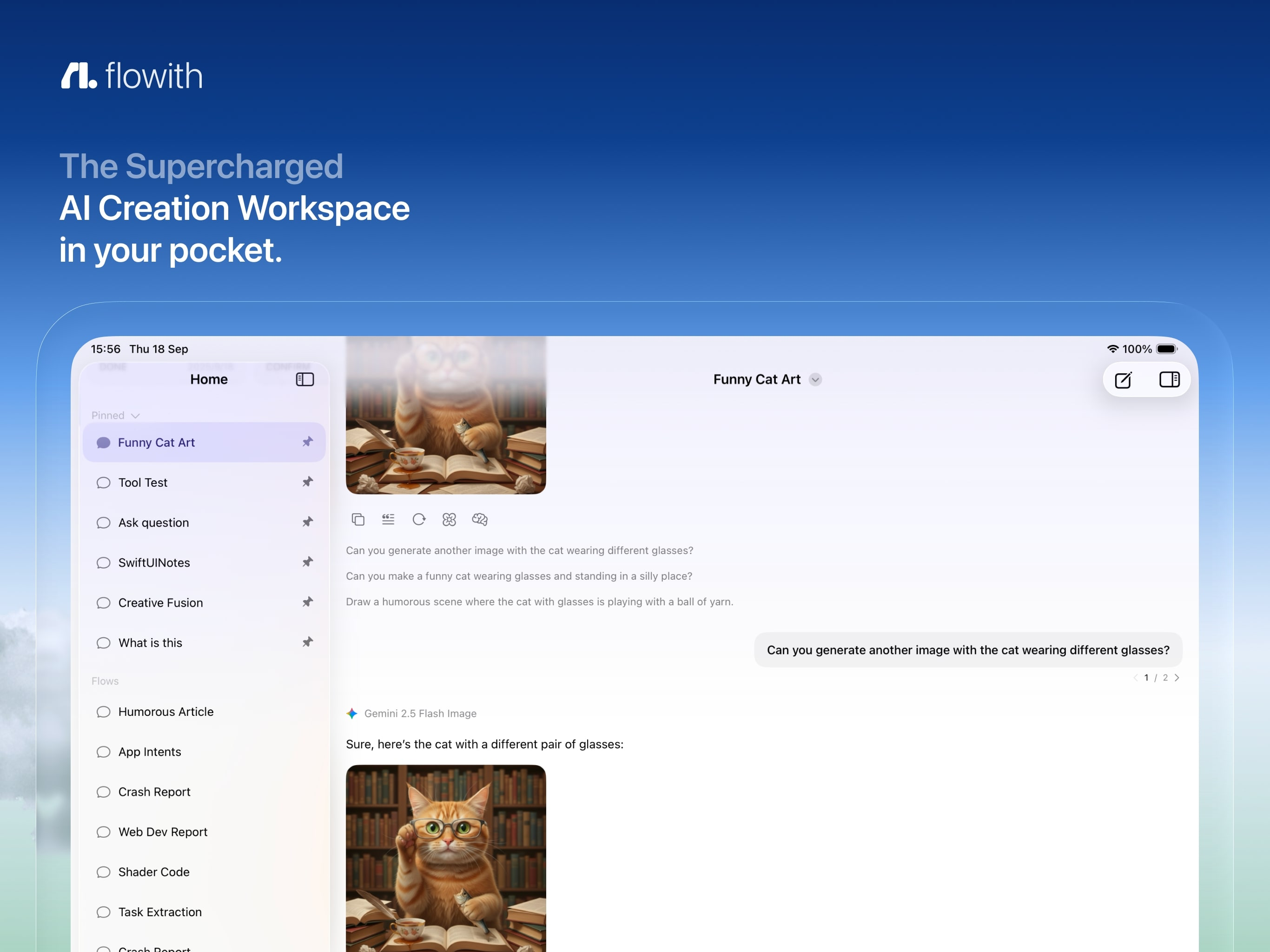The image size is (1270, 952).
Task: Unpin the Ask question conversation
Action: [x=308, y=522]
